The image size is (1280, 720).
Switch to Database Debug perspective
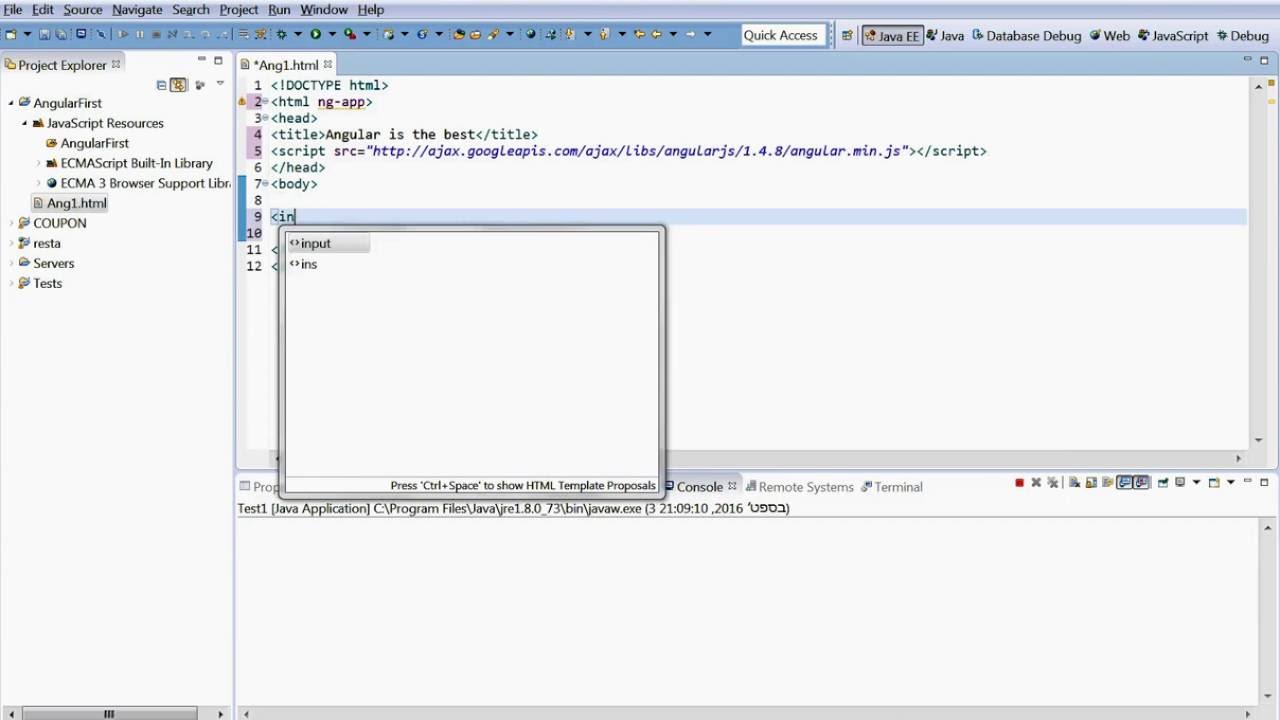click(x=1027, y=36)
